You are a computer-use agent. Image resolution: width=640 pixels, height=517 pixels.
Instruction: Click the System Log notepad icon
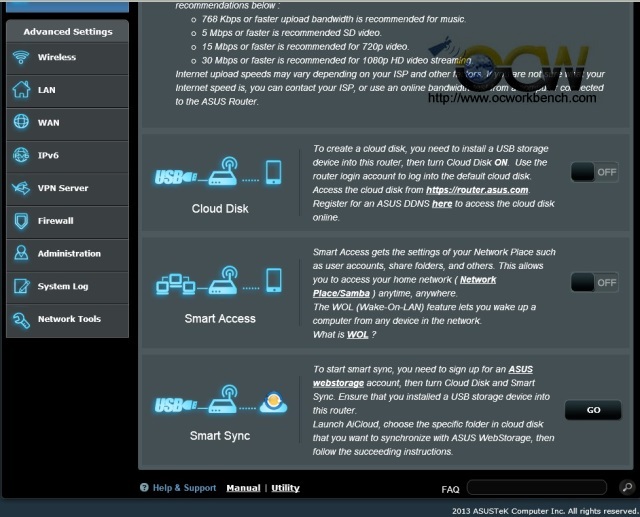(21, 286)
